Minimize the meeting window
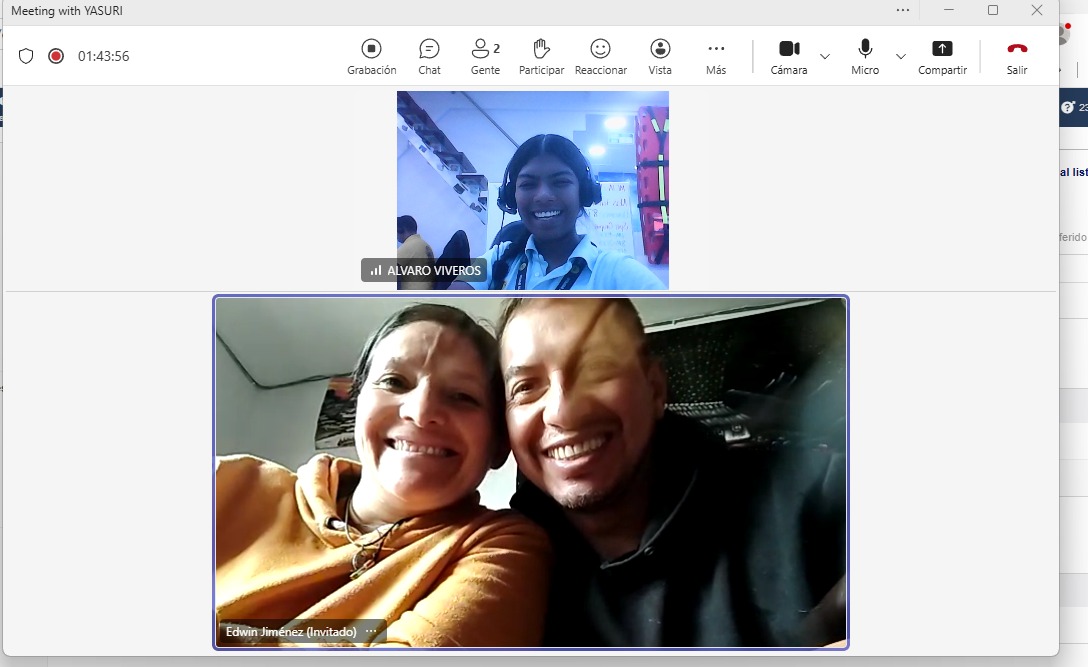The height and width of the screenshot is (667, 1088). [x=949, y=10]
